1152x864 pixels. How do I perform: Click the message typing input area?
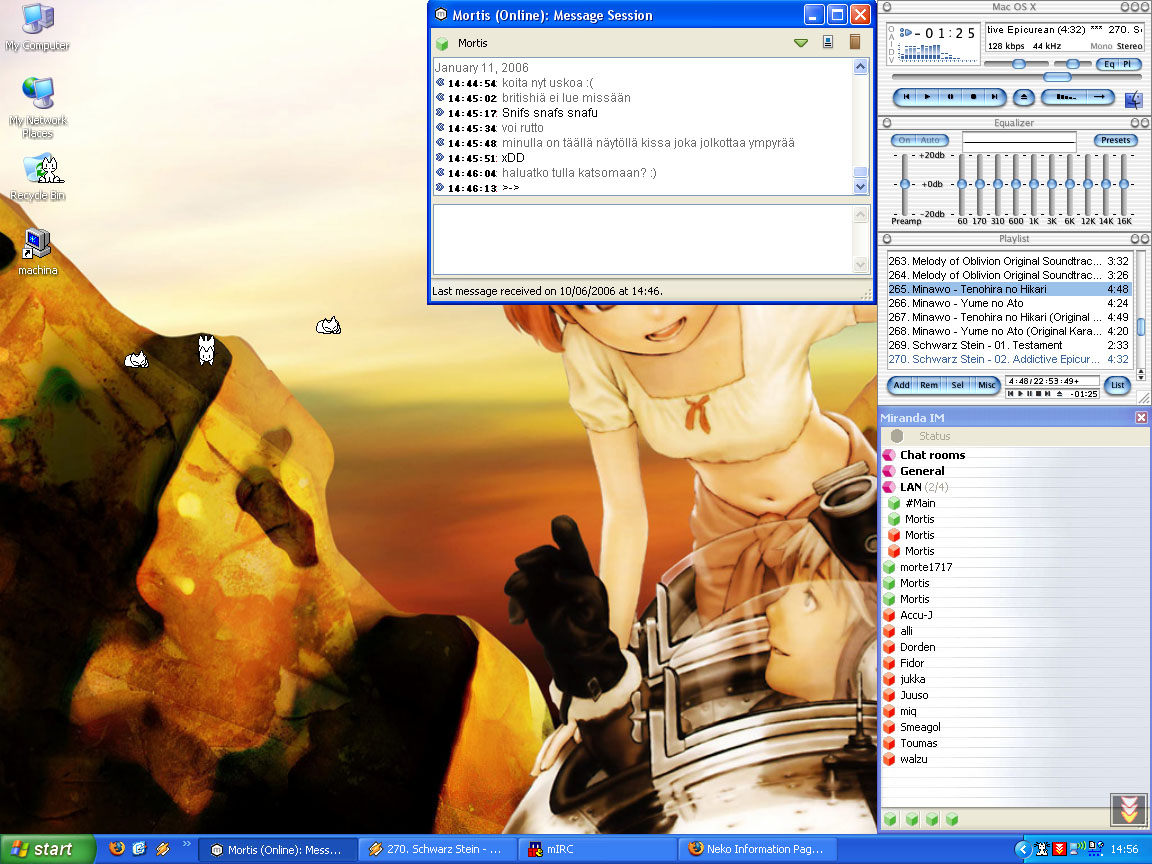pos(642,240)
